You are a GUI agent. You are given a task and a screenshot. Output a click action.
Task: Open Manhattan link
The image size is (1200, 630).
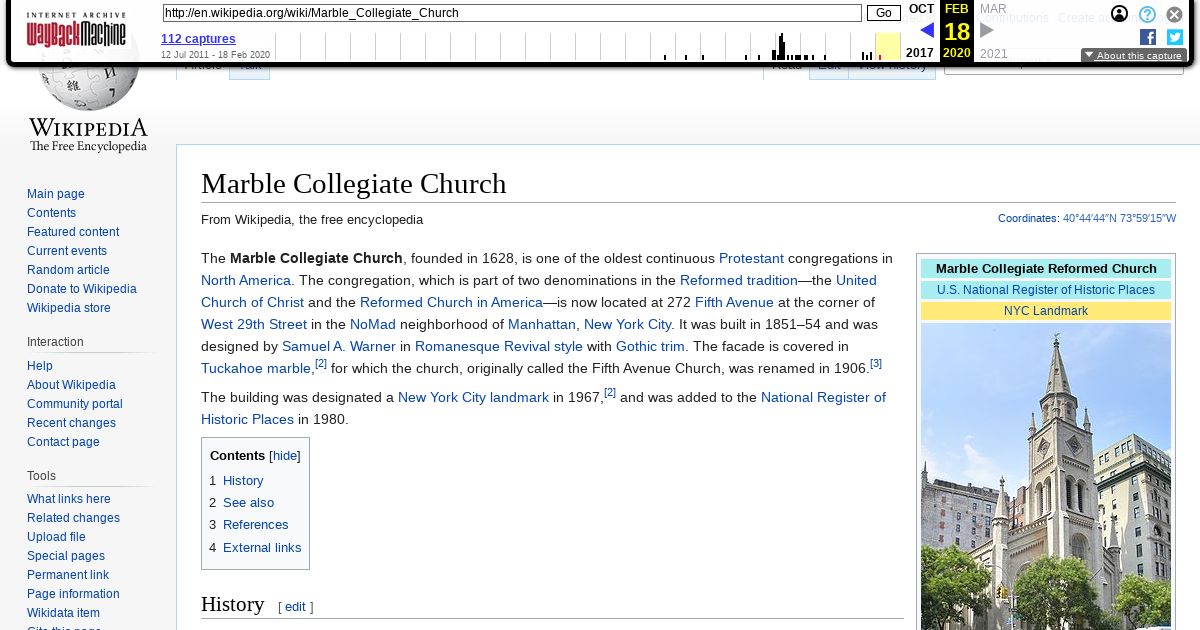pos(542,324)
